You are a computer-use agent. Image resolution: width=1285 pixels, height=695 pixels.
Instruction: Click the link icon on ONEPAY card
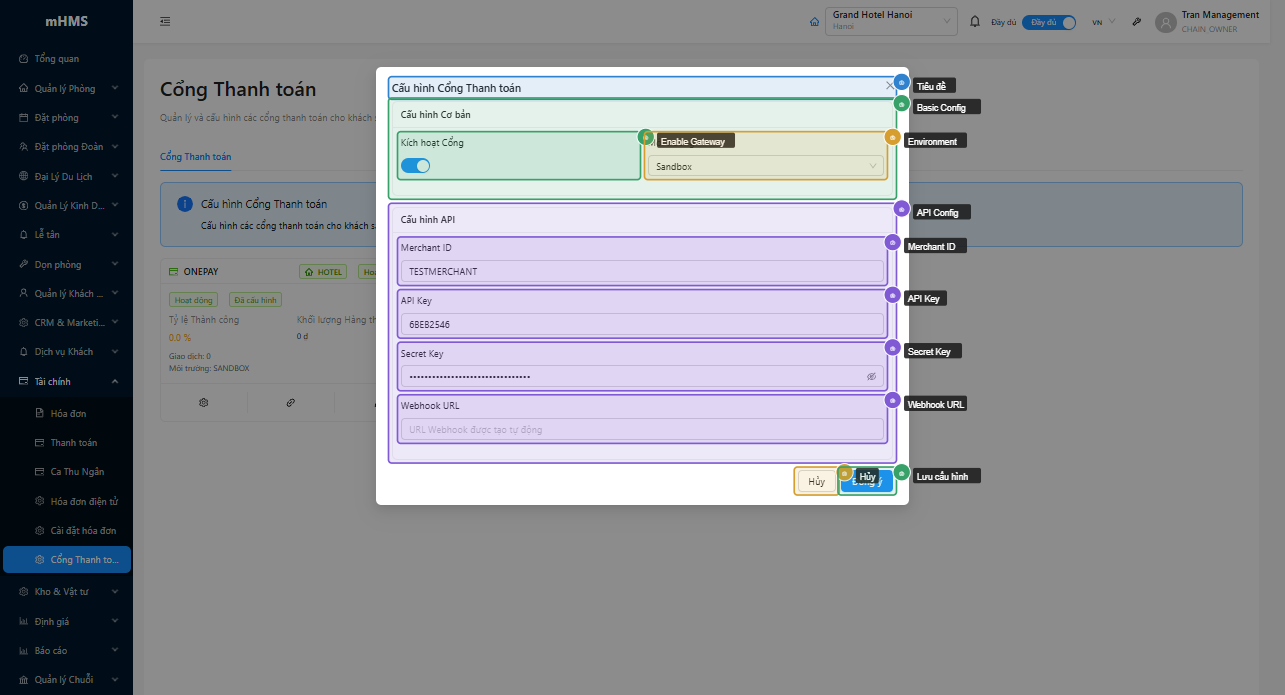[290, 402]
